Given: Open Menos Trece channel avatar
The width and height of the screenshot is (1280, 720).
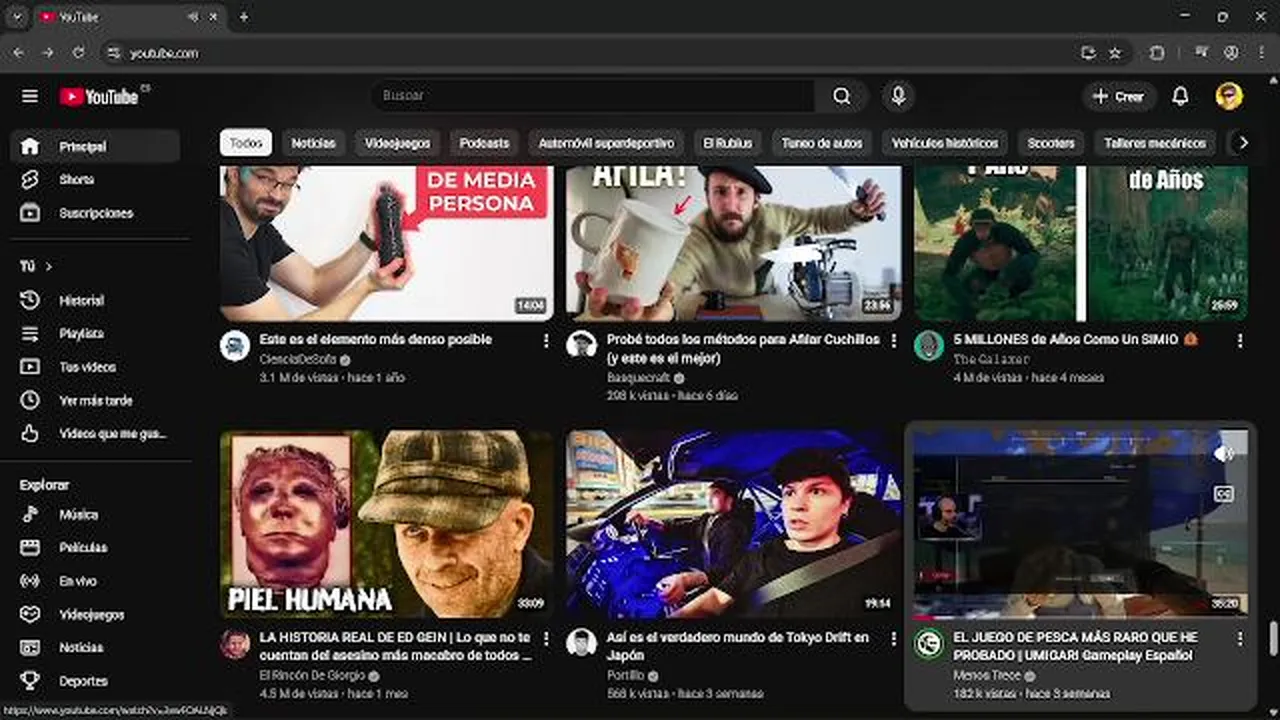Looking at the screenshot, I should pos(929,643).
